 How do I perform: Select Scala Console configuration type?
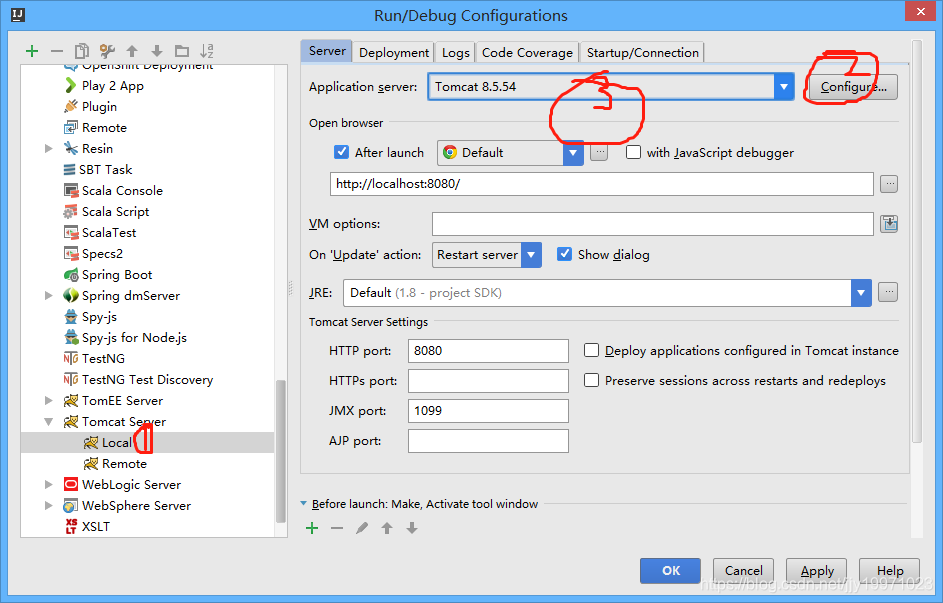(122, 191)
